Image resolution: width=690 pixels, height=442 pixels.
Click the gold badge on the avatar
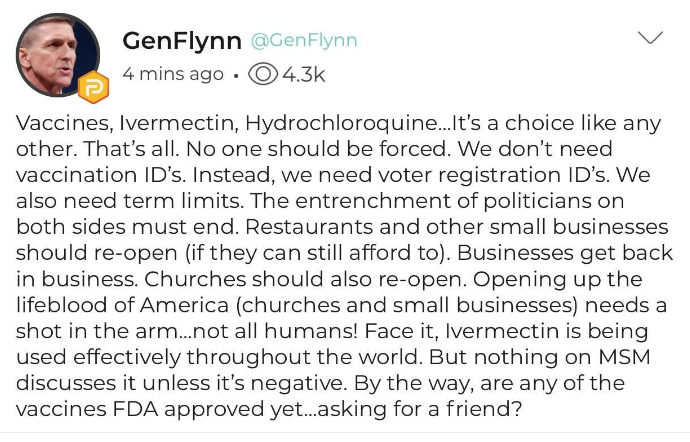(92, 89)
